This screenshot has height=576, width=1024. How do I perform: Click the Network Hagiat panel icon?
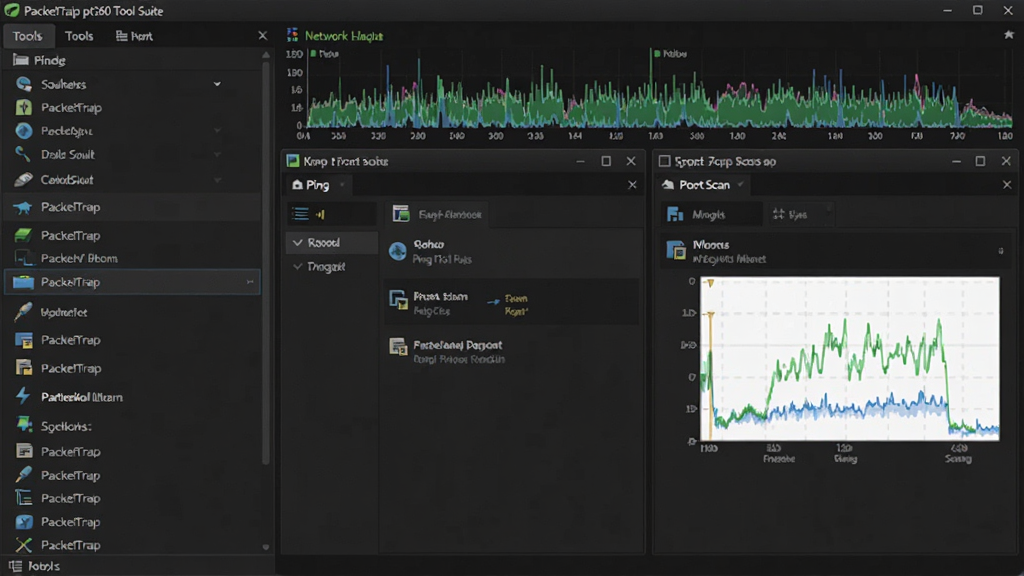click(x=293, y=35)
